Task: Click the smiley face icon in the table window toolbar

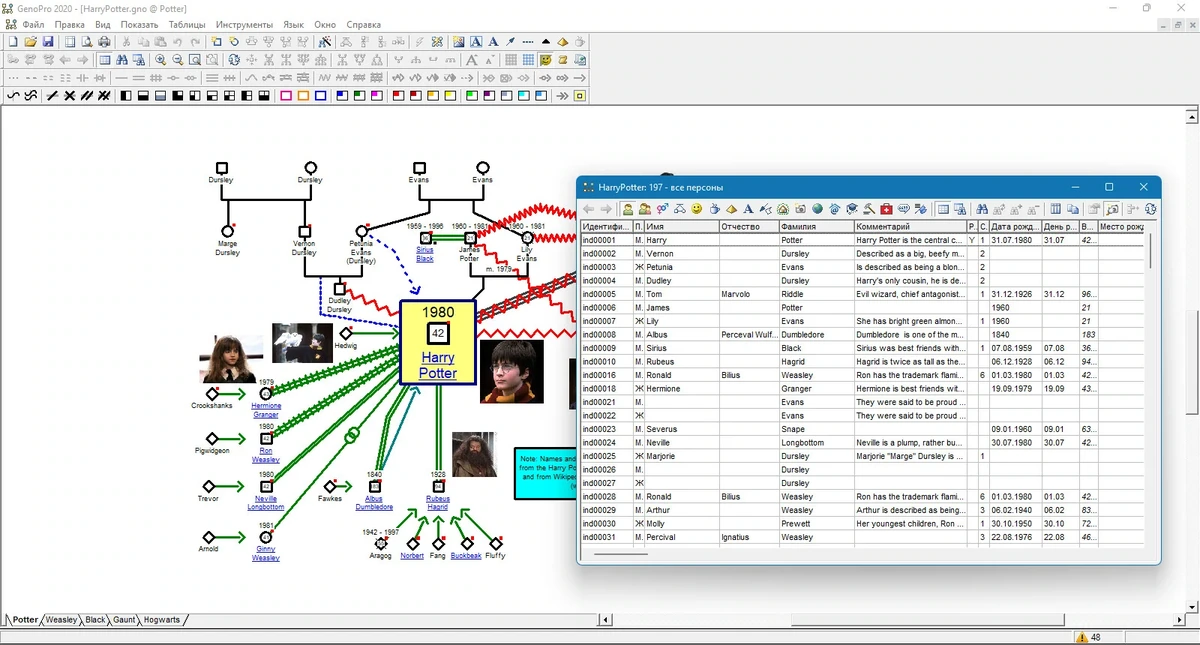Action: (x=696, y=209)
